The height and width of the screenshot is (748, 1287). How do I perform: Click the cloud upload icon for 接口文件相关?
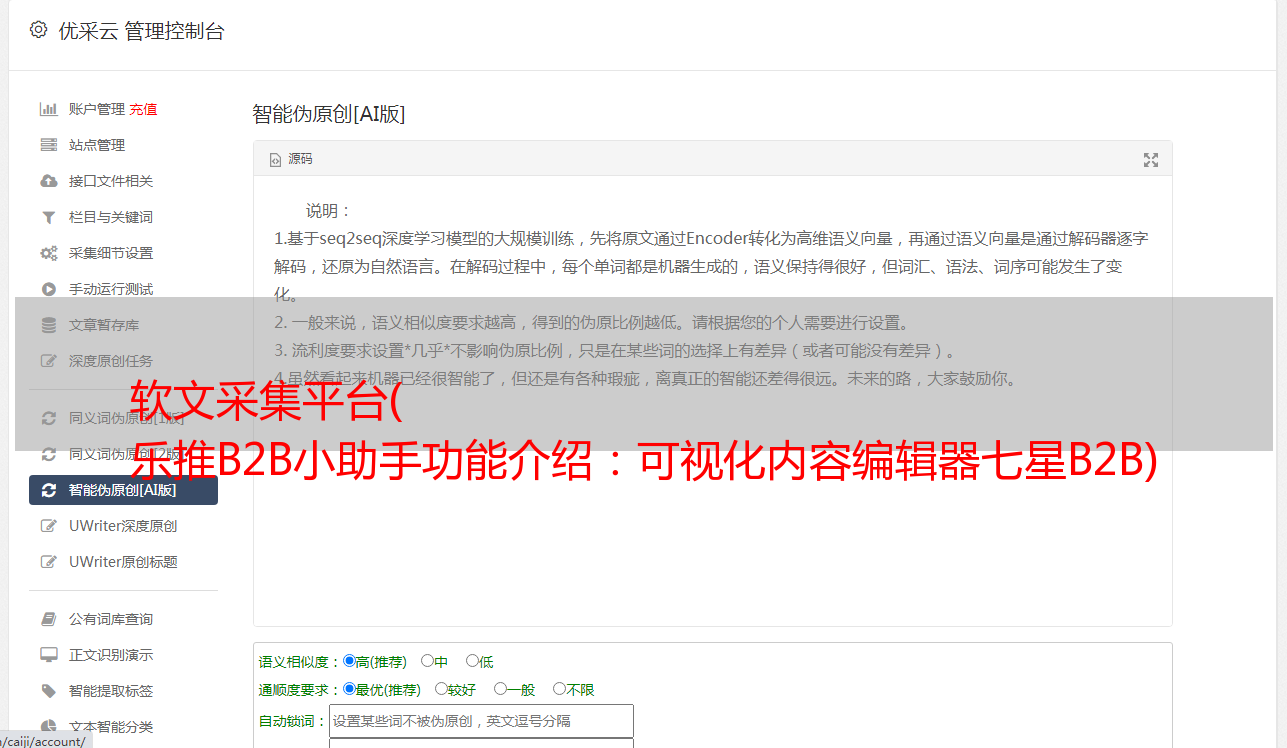click(x=48, y=181)
